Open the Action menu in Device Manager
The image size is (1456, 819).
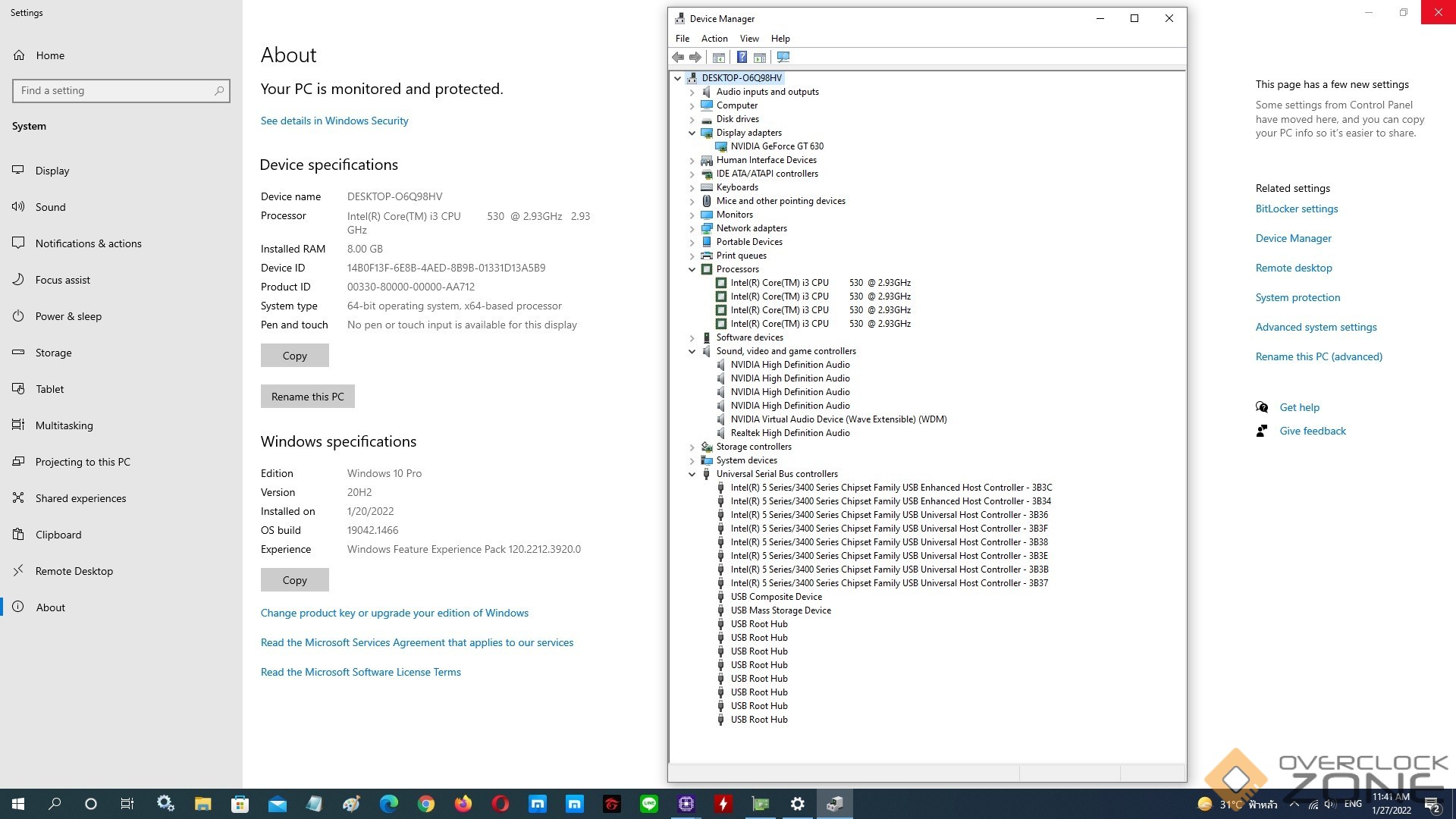pyautogui.click(x=714, y=39)
